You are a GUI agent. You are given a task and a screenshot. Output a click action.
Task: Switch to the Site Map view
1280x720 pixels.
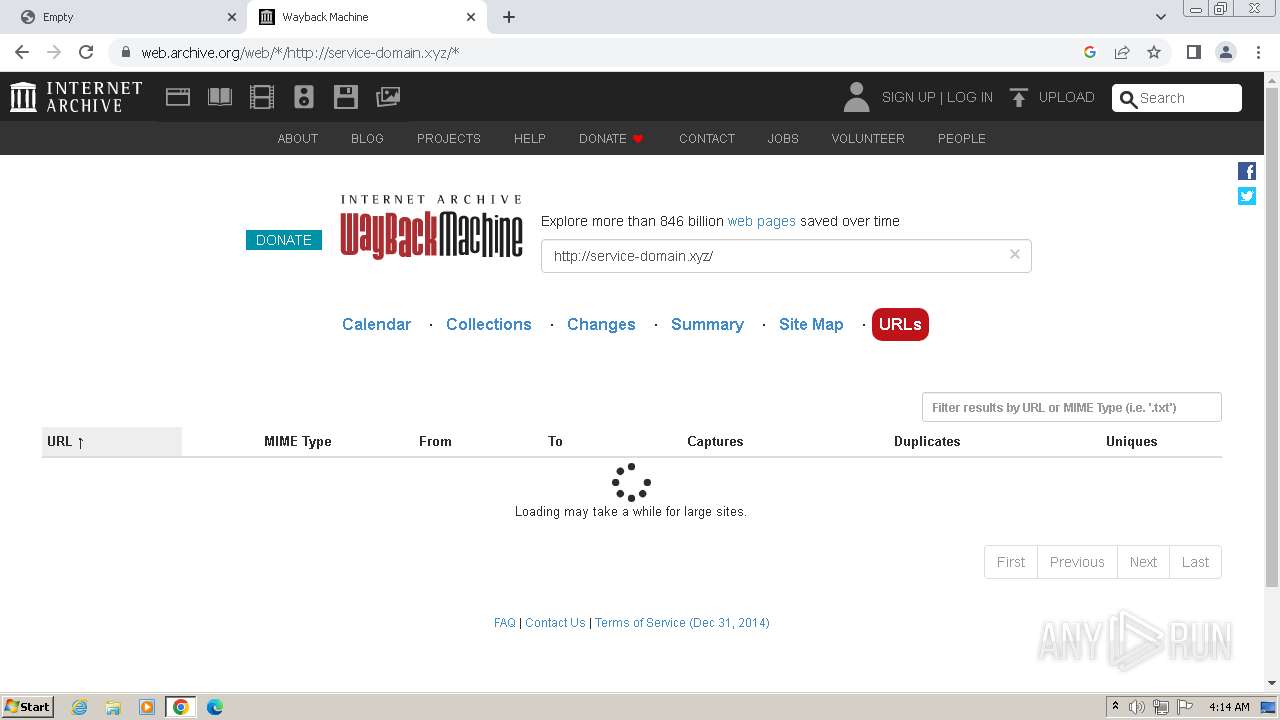(811, 324)
